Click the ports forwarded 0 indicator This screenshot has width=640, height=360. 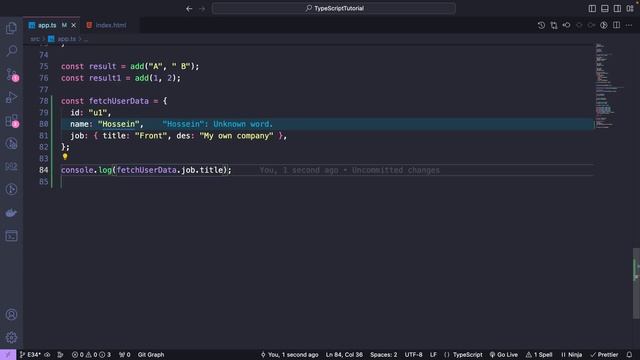(124, 355)
